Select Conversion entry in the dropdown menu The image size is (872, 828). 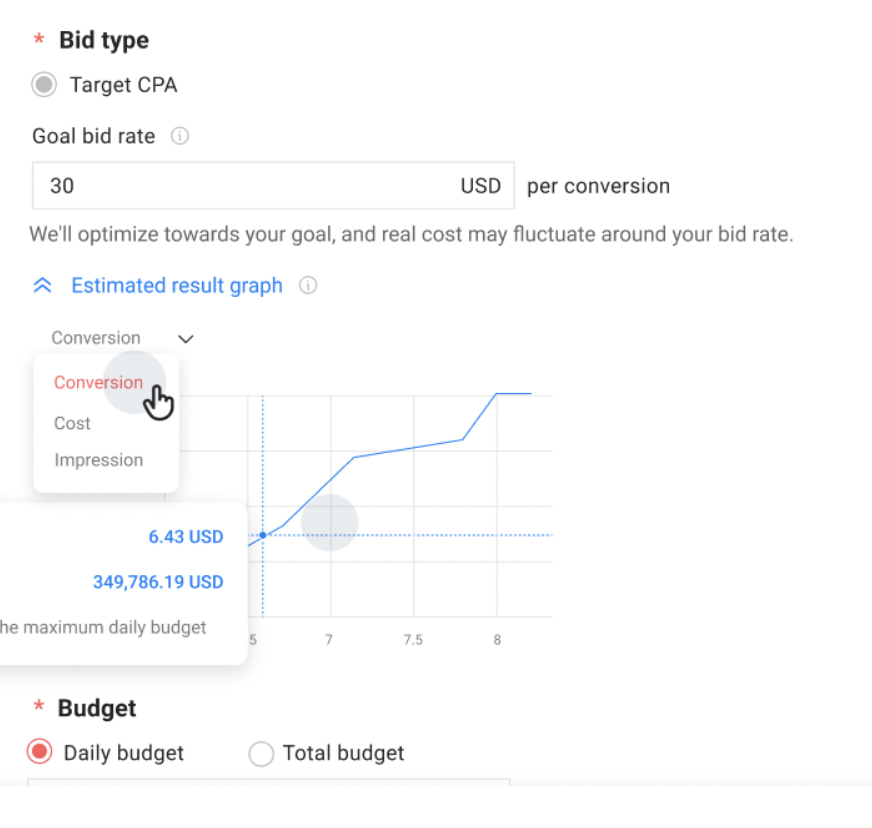[98, 383]
